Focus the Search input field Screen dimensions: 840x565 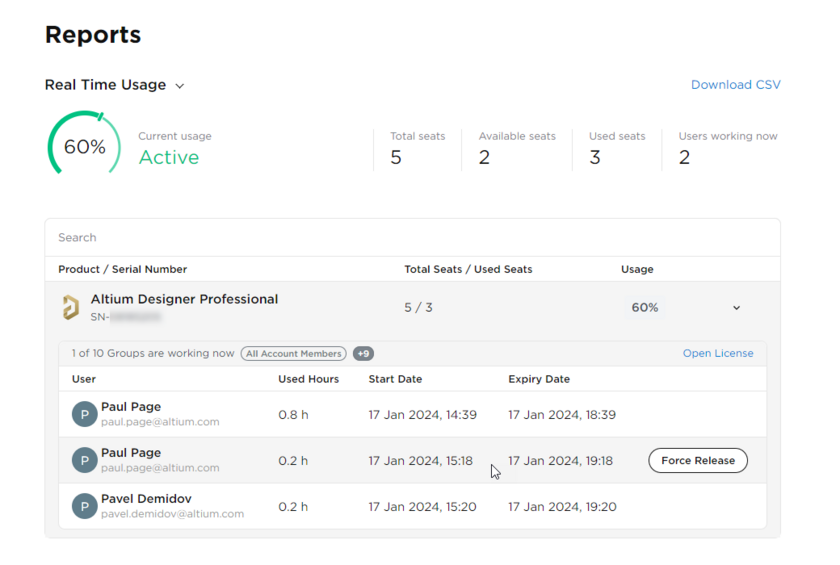(x=412, y=237)
